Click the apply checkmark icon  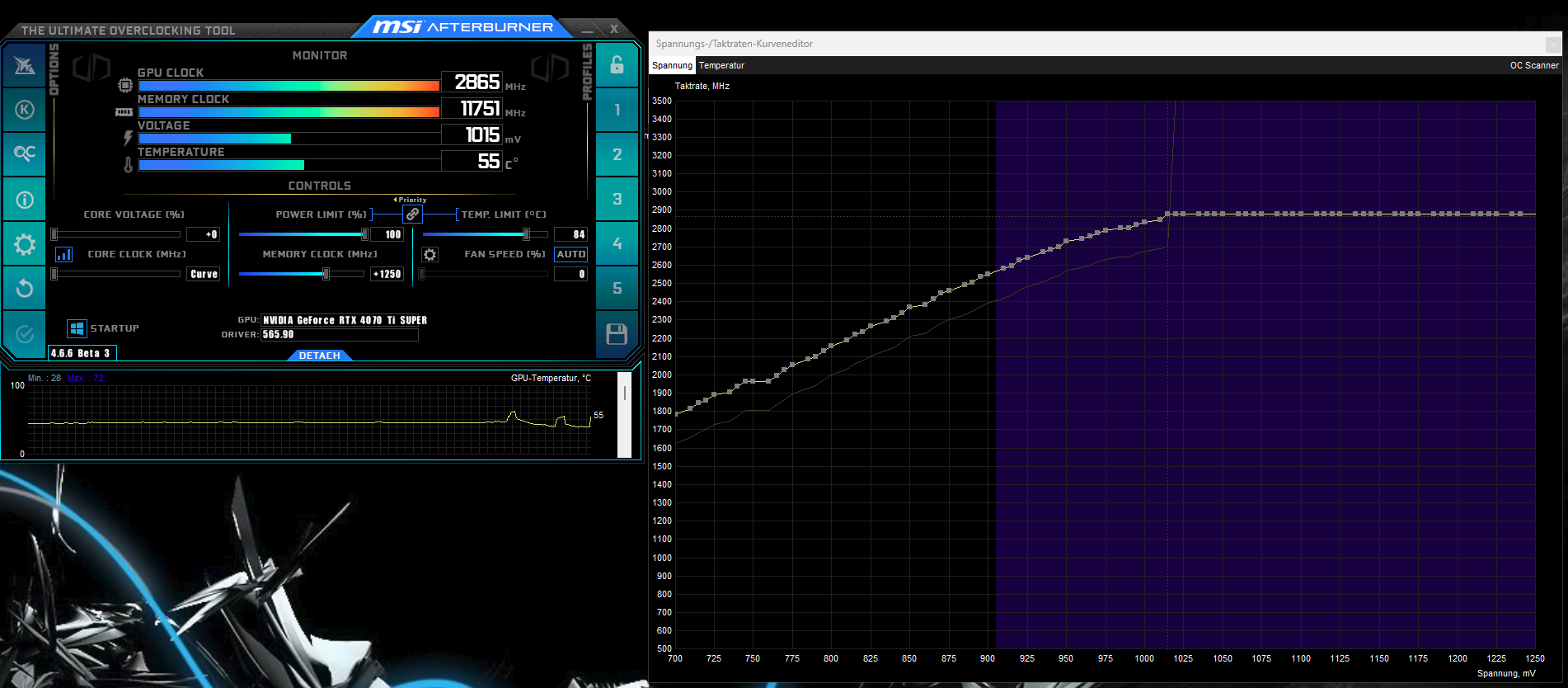(24, 333)
